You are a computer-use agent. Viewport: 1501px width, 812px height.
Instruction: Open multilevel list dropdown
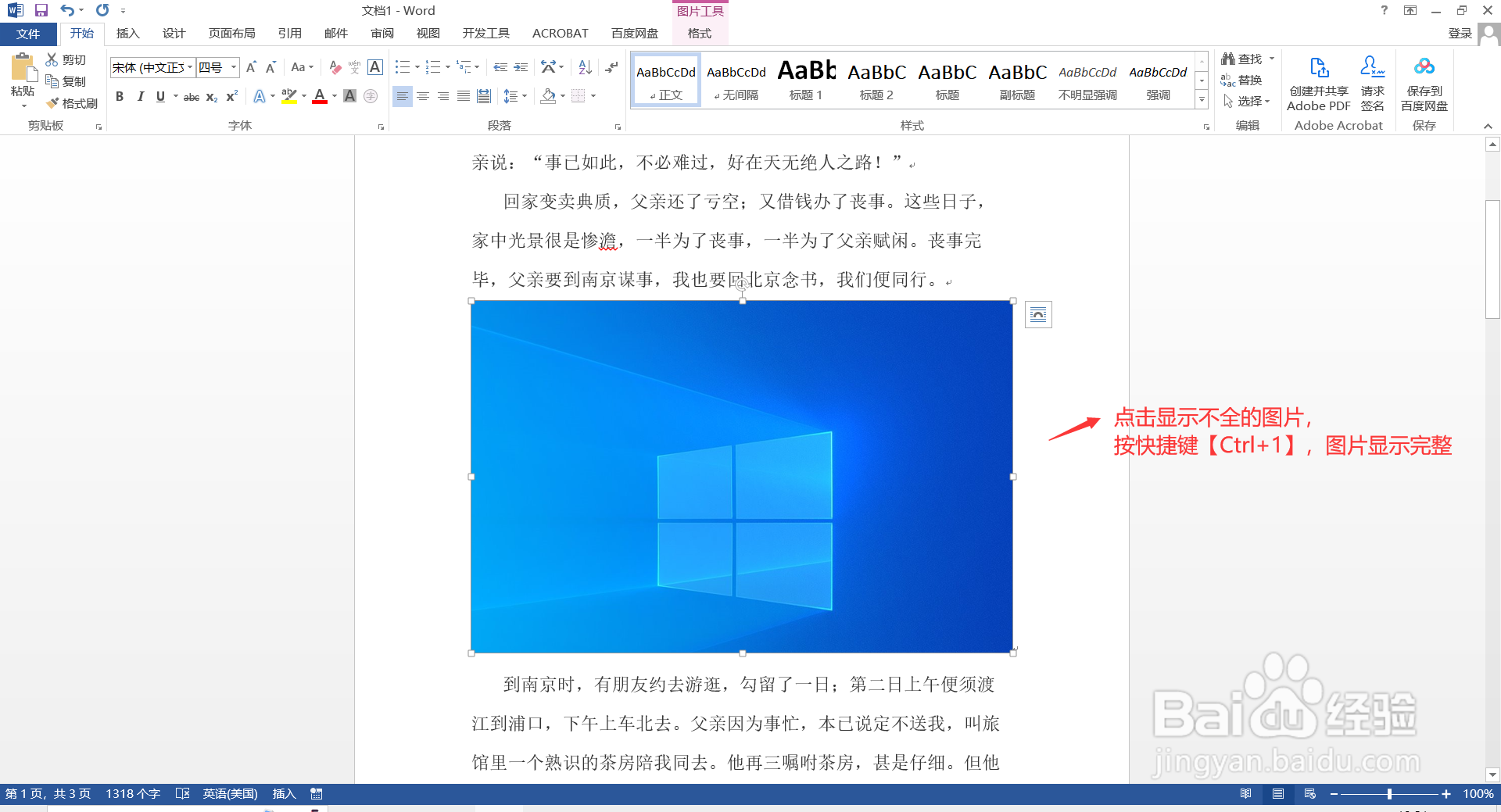478,67
